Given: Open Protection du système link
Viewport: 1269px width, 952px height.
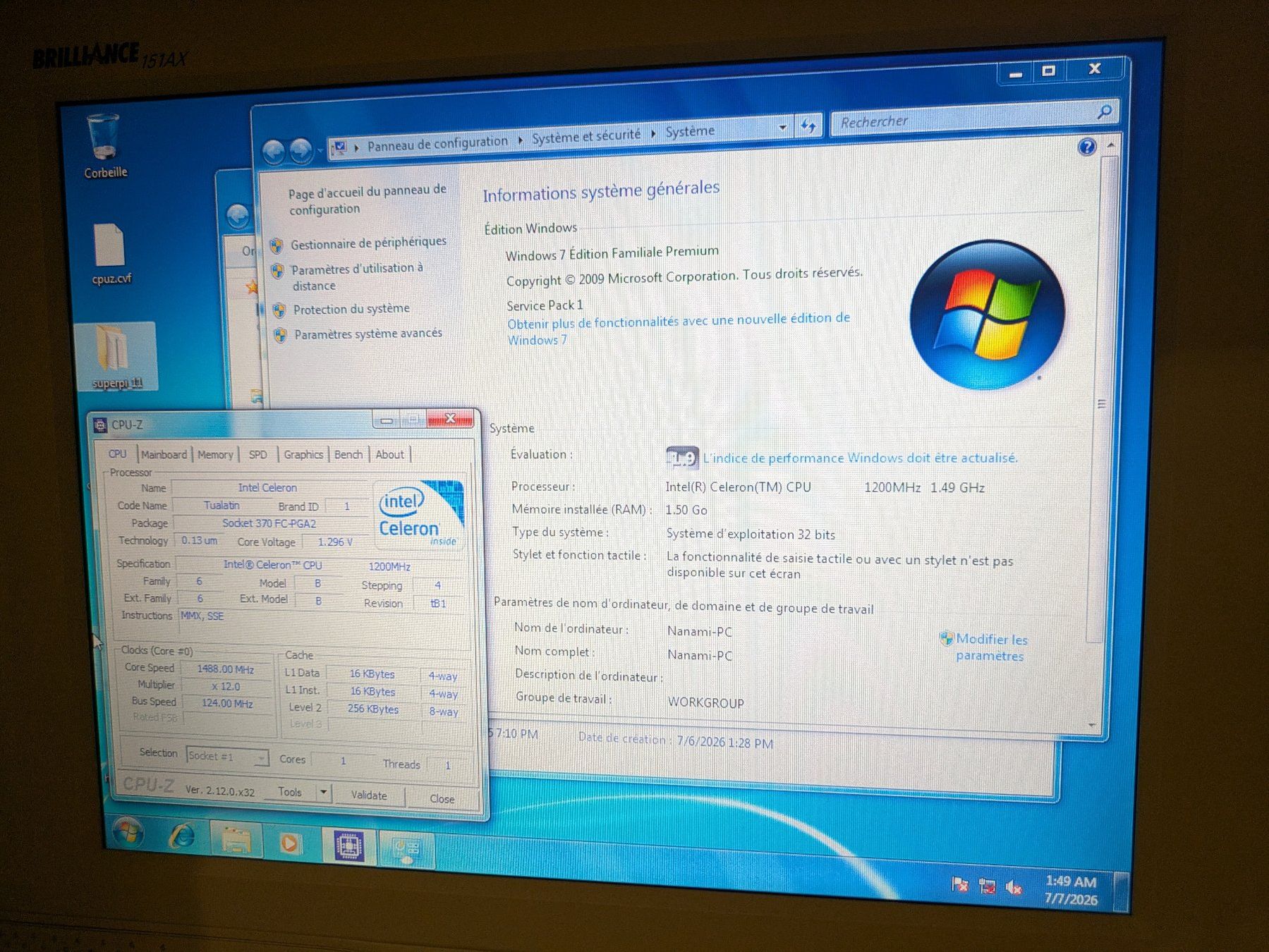Looking at the screenshot, I should coord(351,309).
